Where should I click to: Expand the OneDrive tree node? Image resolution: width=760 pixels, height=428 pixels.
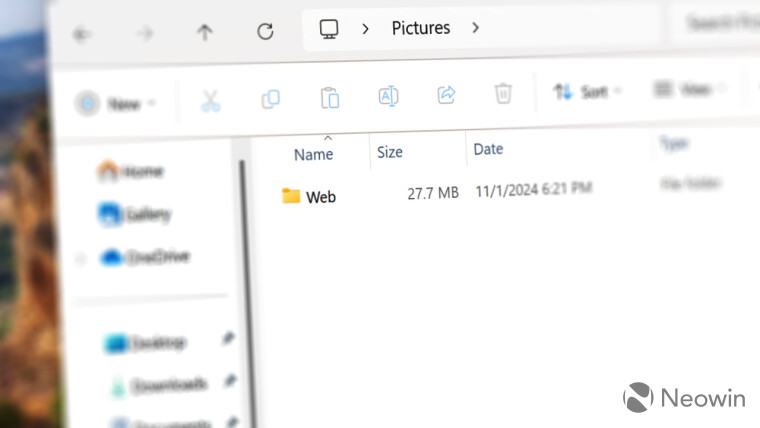point(80,258)
